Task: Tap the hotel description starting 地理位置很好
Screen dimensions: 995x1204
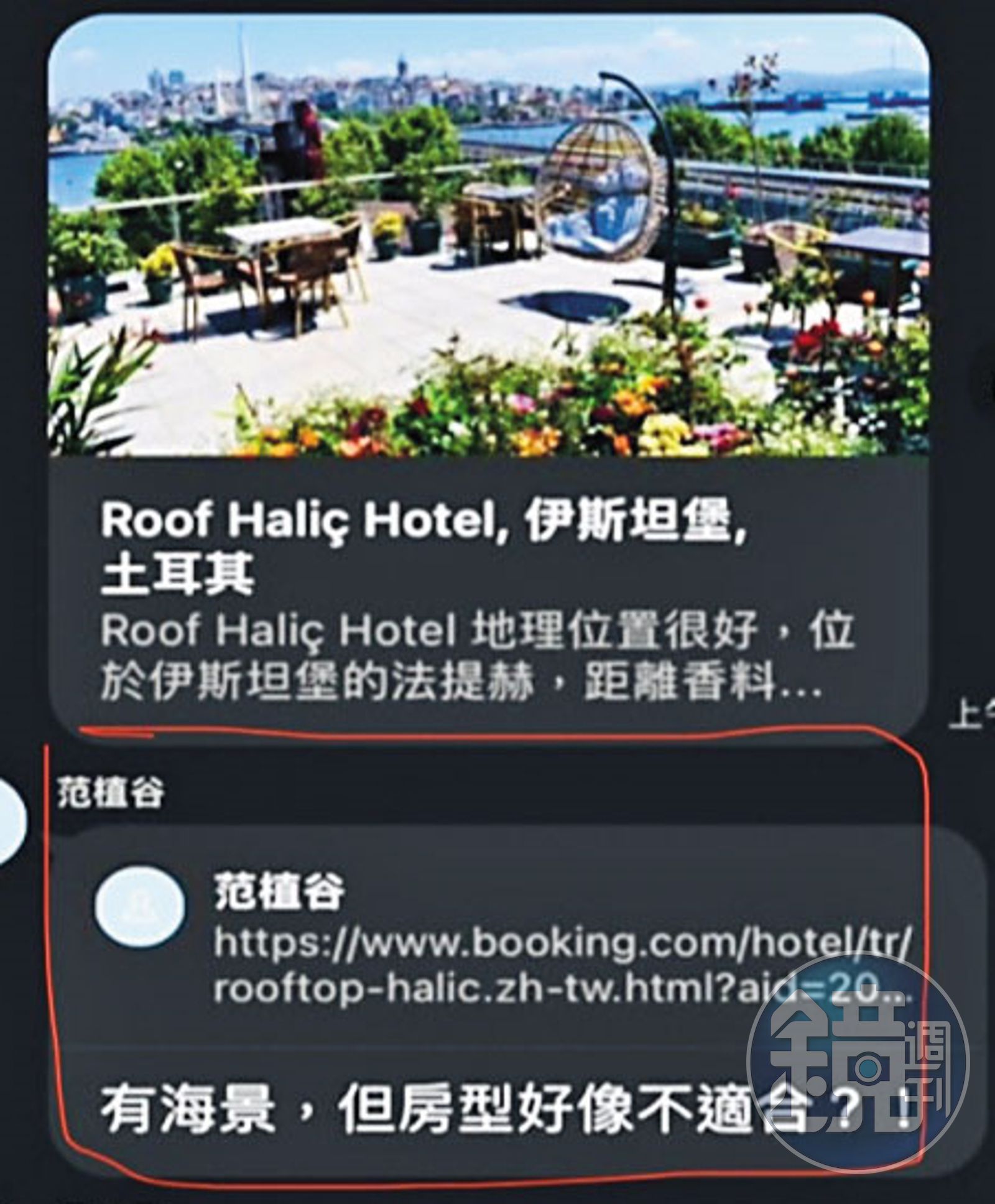Action: (x=478, y=657)
